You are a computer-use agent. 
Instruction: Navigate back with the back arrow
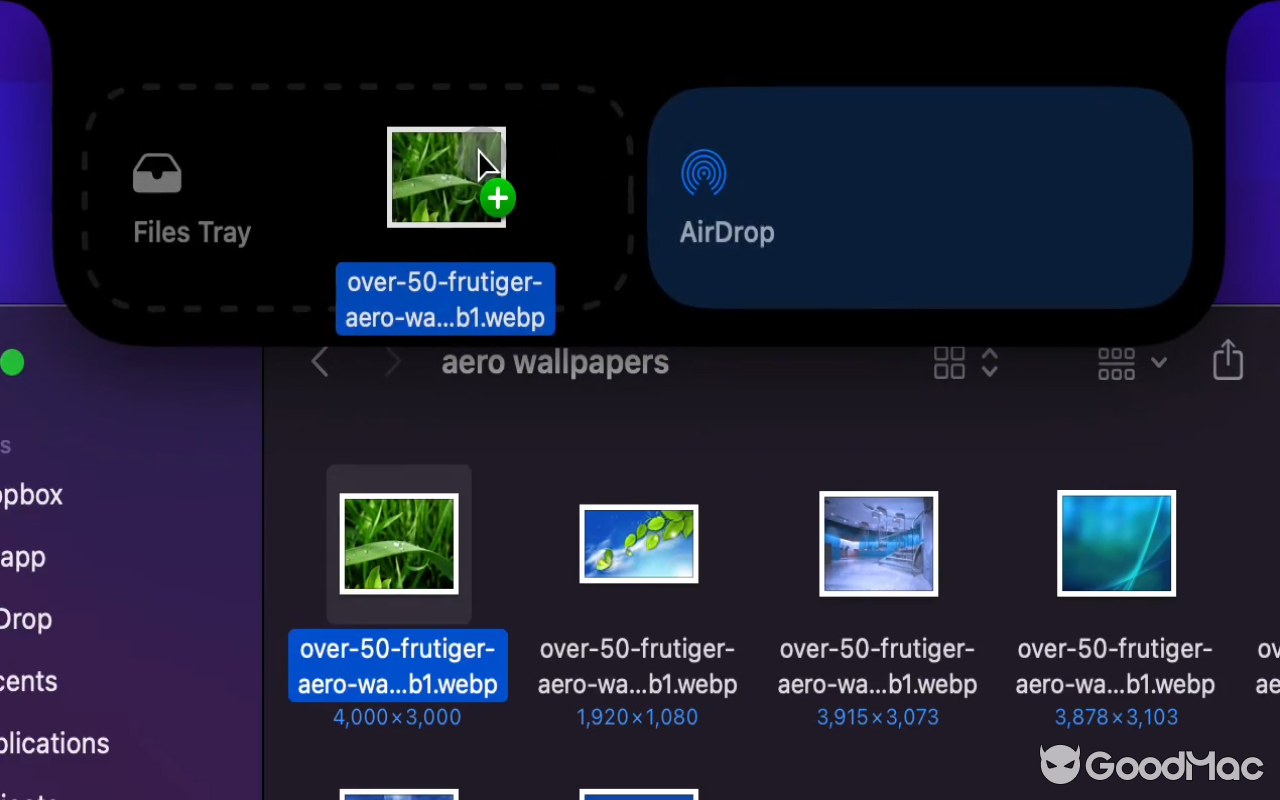[320, 362]
